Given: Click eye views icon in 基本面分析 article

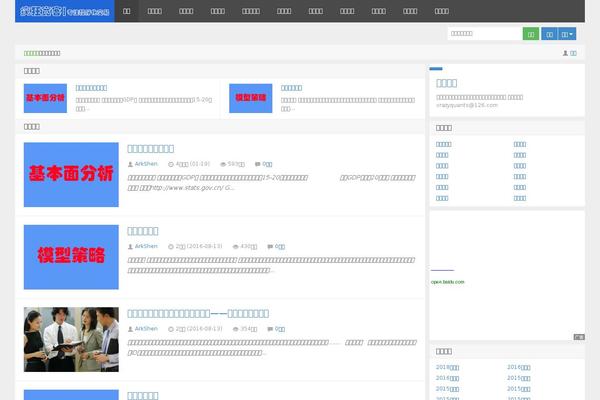Looking at the screenshot, I should click(x=223, y=164).
